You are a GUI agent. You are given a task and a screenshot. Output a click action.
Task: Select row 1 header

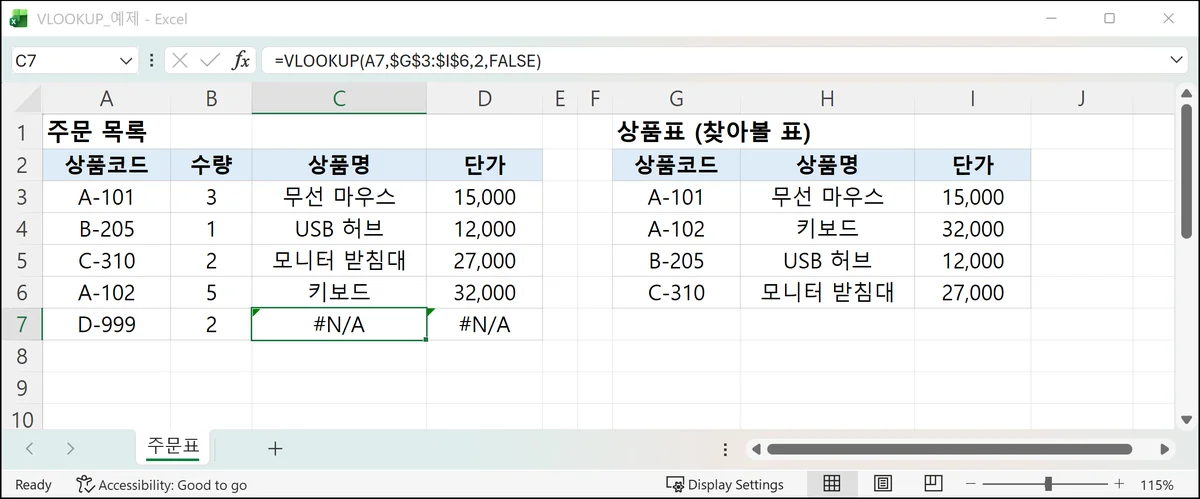click(x=21, y=132)
